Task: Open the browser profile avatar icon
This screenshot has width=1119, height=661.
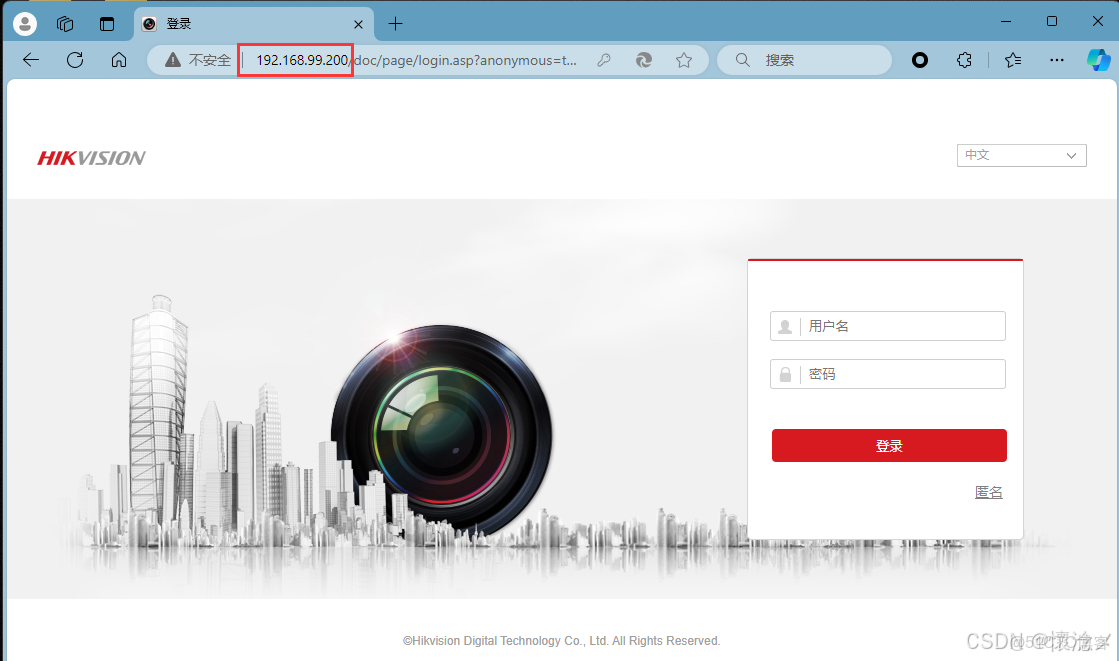Action: pos(25,24)
